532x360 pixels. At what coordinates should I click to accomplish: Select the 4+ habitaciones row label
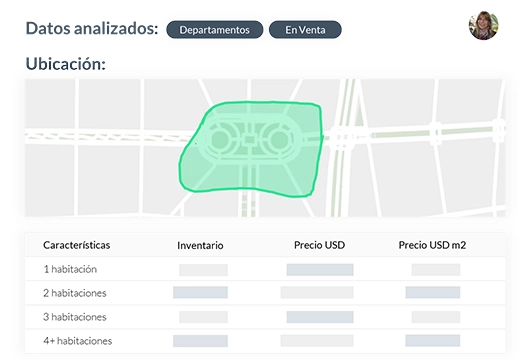(x=77, y=341)
